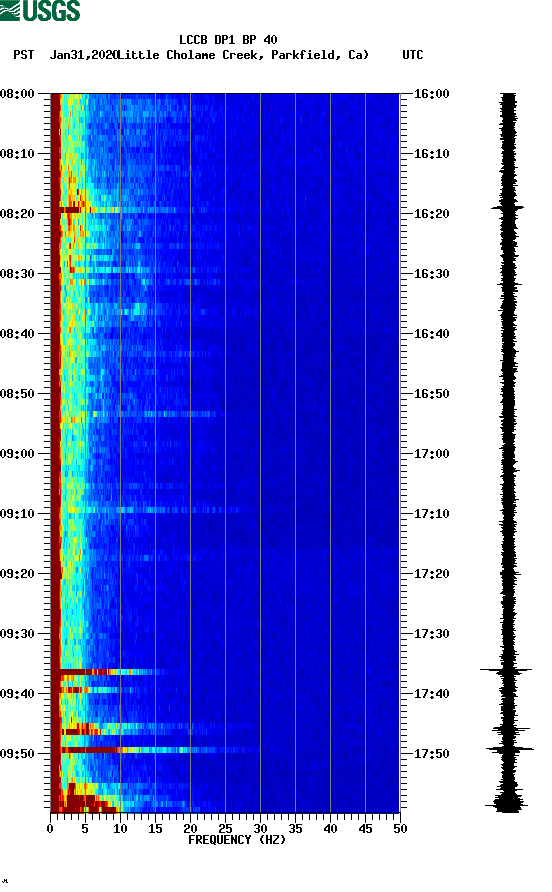Click the 16:20 UTC time label
Screen dimensions: 552x892
click(431, 214)
